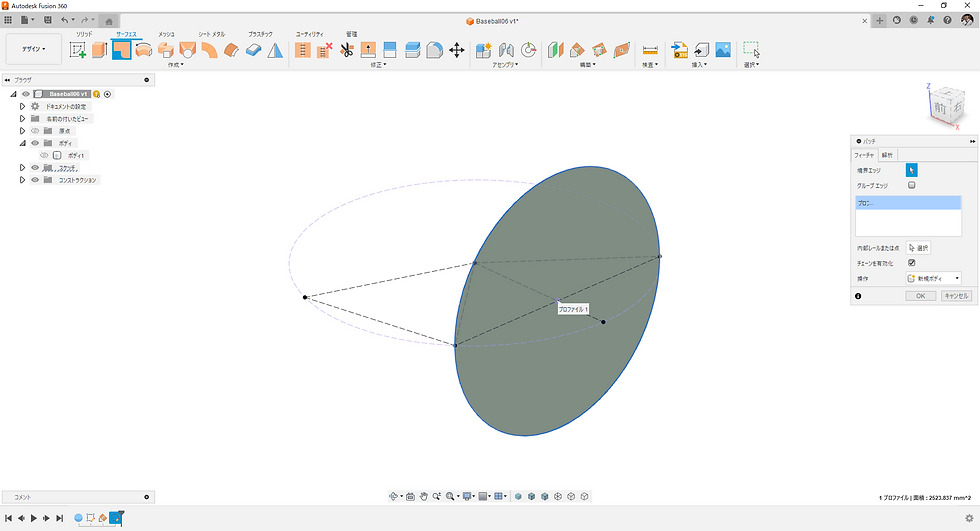Click the Undo arrow
Screen dimensions: 980x531
(x=64, y=20)
